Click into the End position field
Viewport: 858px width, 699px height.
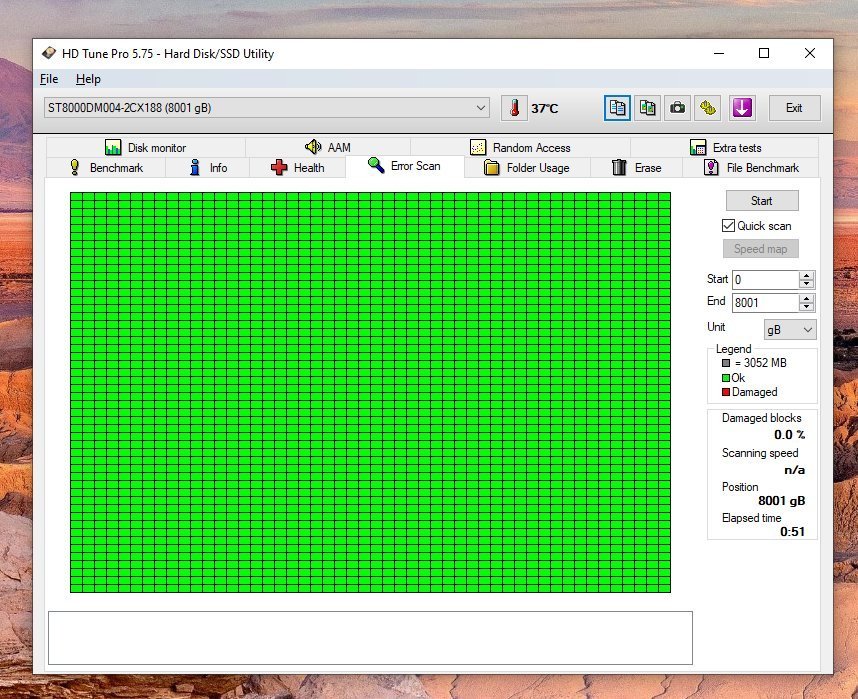click(x=764, y=302)
